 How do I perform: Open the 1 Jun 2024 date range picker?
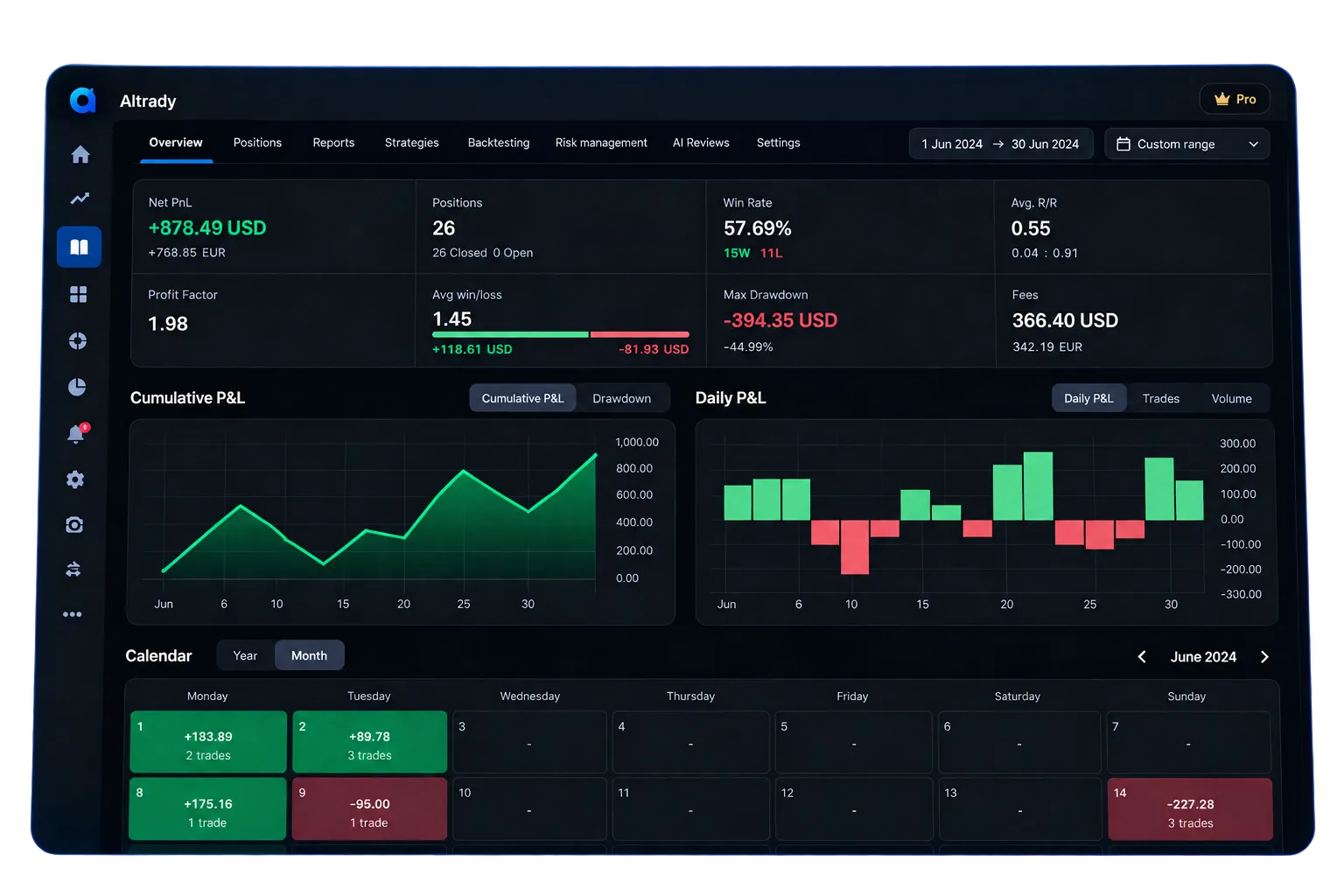pyautogui.click(x=1001, y=143)
